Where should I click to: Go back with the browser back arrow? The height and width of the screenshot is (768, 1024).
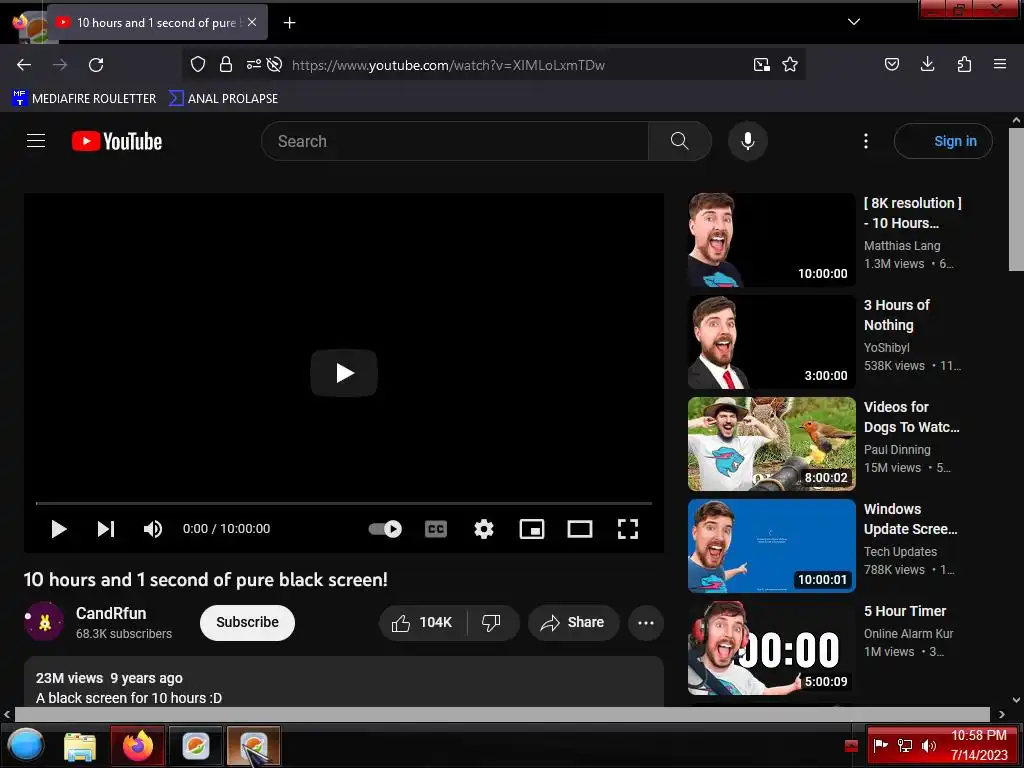click(x=24, y=65)
